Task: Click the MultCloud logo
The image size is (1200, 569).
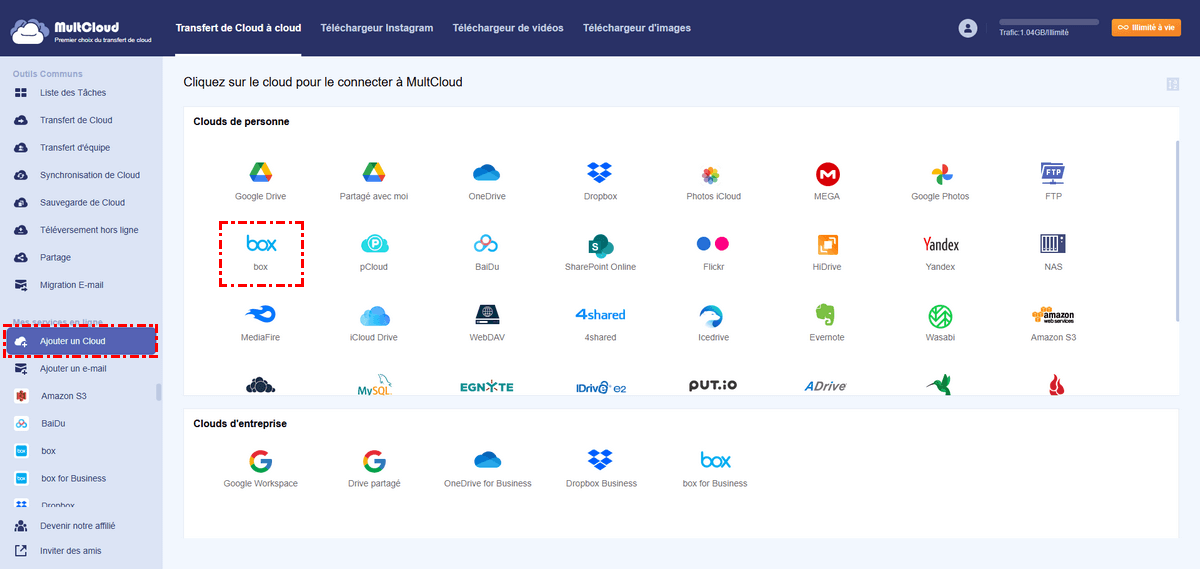Action: 82,30
